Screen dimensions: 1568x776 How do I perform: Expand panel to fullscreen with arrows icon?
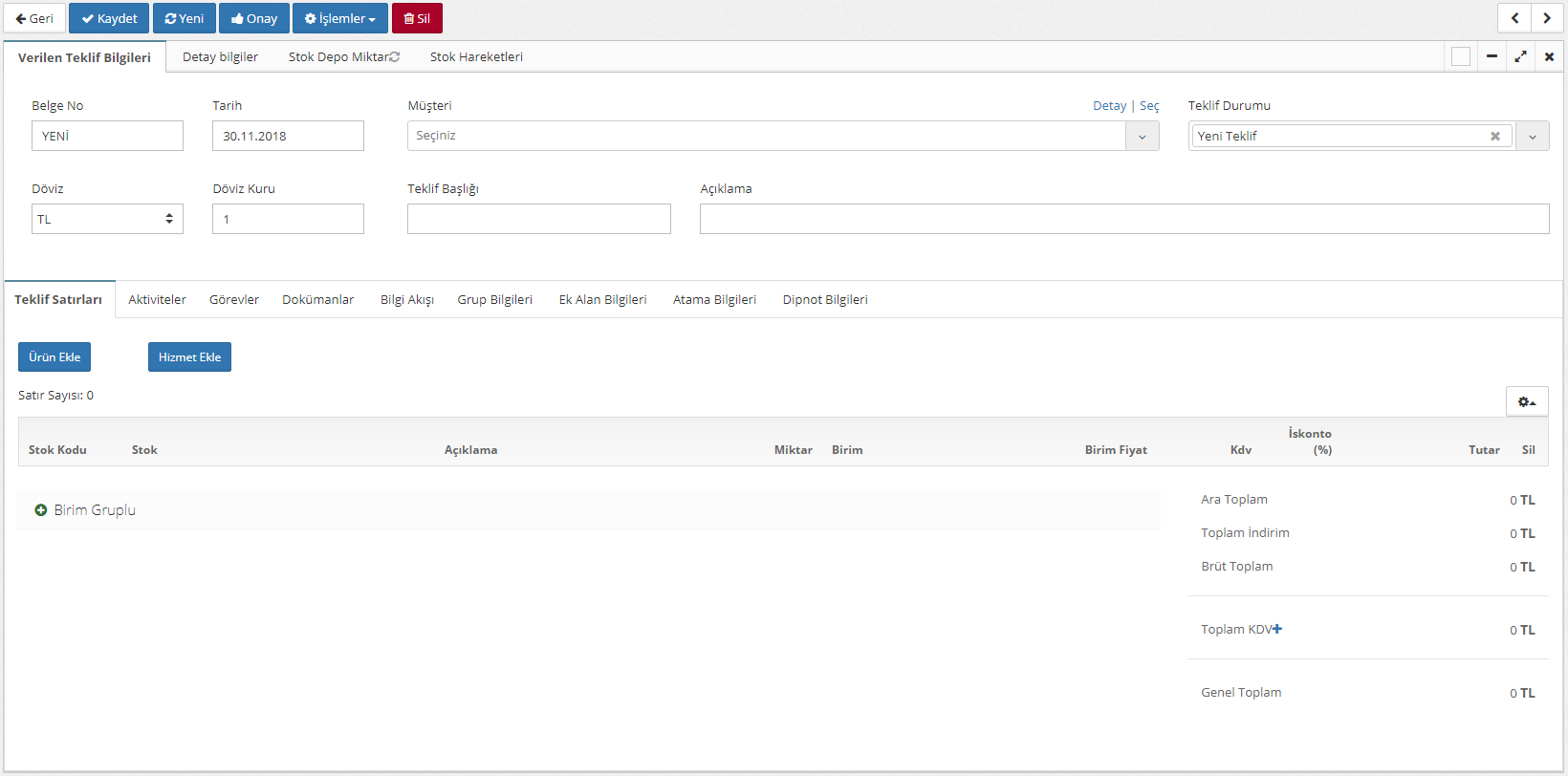click(x=1520, y=57)
